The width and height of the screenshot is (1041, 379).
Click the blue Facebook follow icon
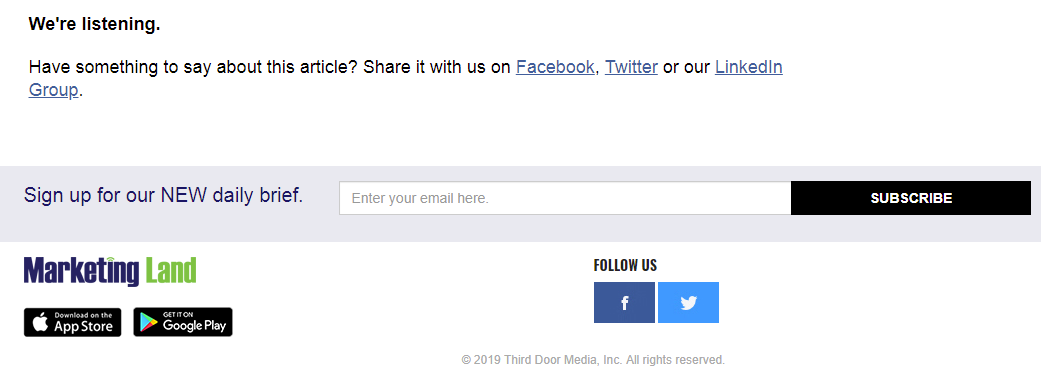[624, 303]
